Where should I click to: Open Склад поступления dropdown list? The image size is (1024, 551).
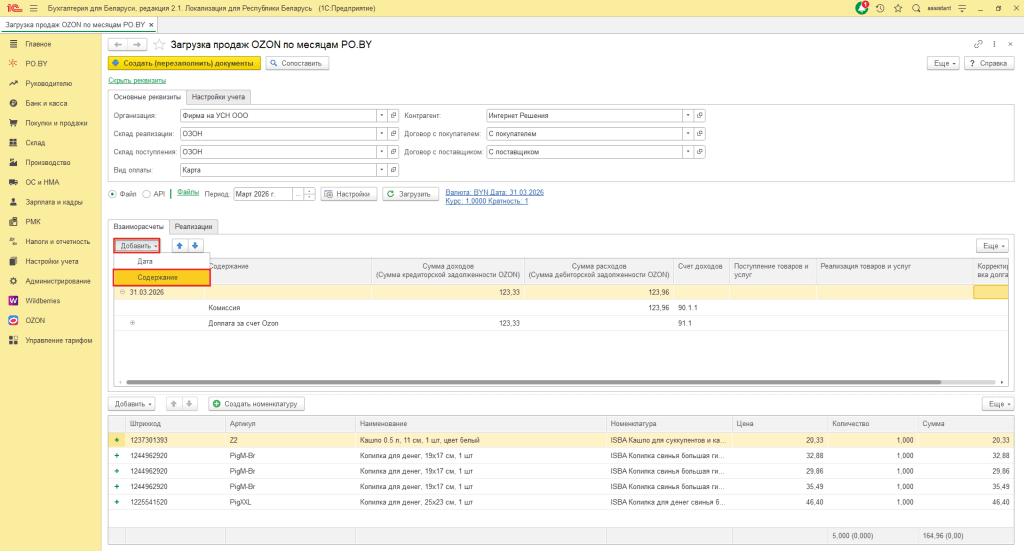[381, 152]
